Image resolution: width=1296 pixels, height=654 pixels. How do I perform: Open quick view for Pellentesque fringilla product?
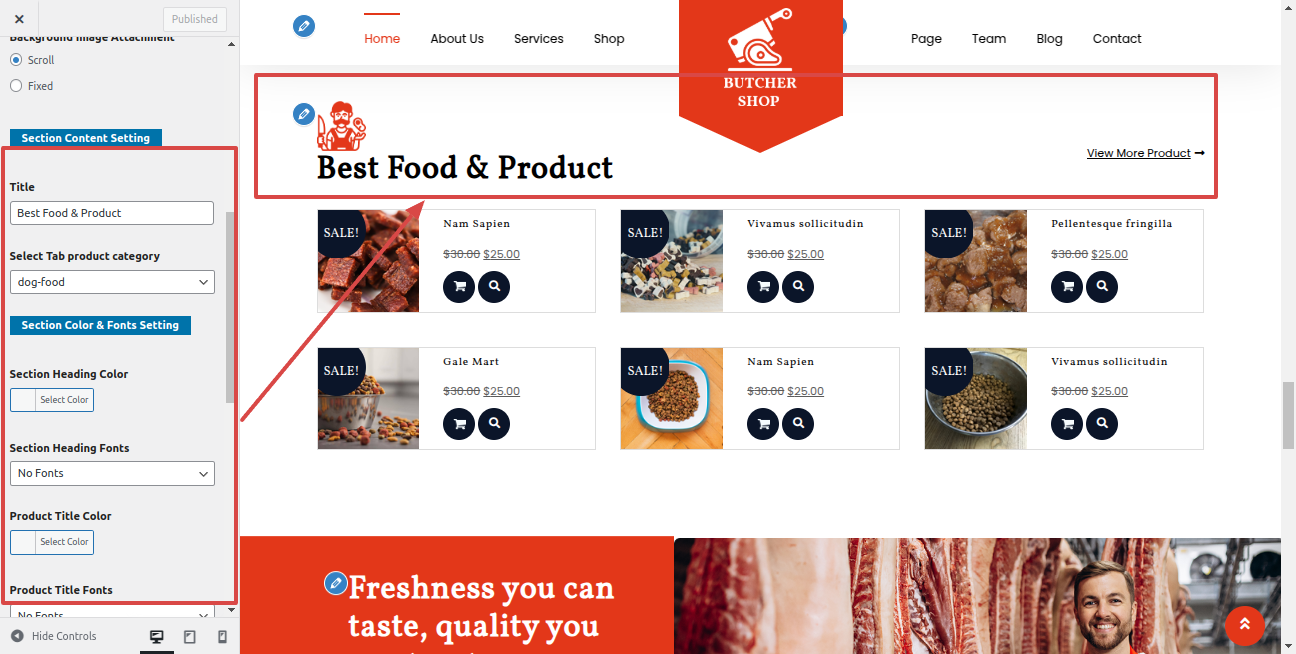pyautogui.click(x=1102, y=286)
